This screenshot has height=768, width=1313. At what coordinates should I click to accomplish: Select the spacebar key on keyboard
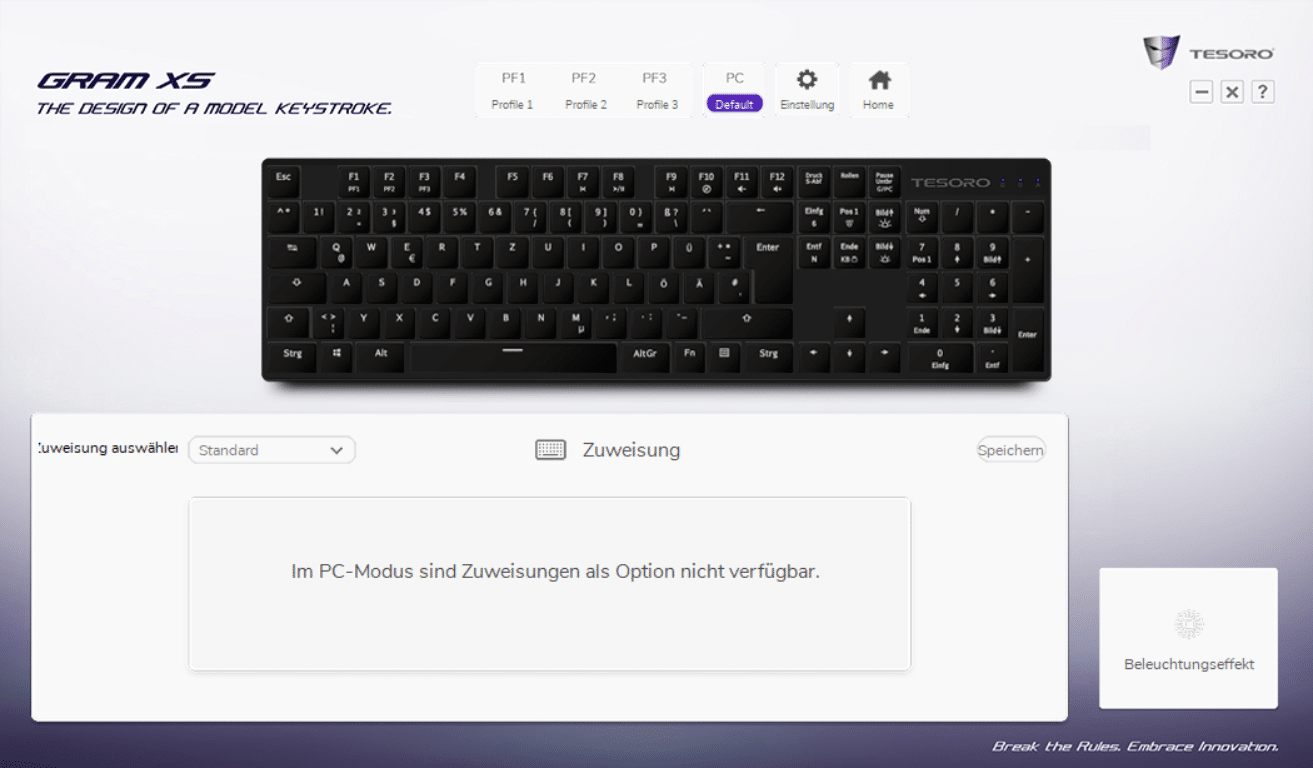[x=512, y=356]
